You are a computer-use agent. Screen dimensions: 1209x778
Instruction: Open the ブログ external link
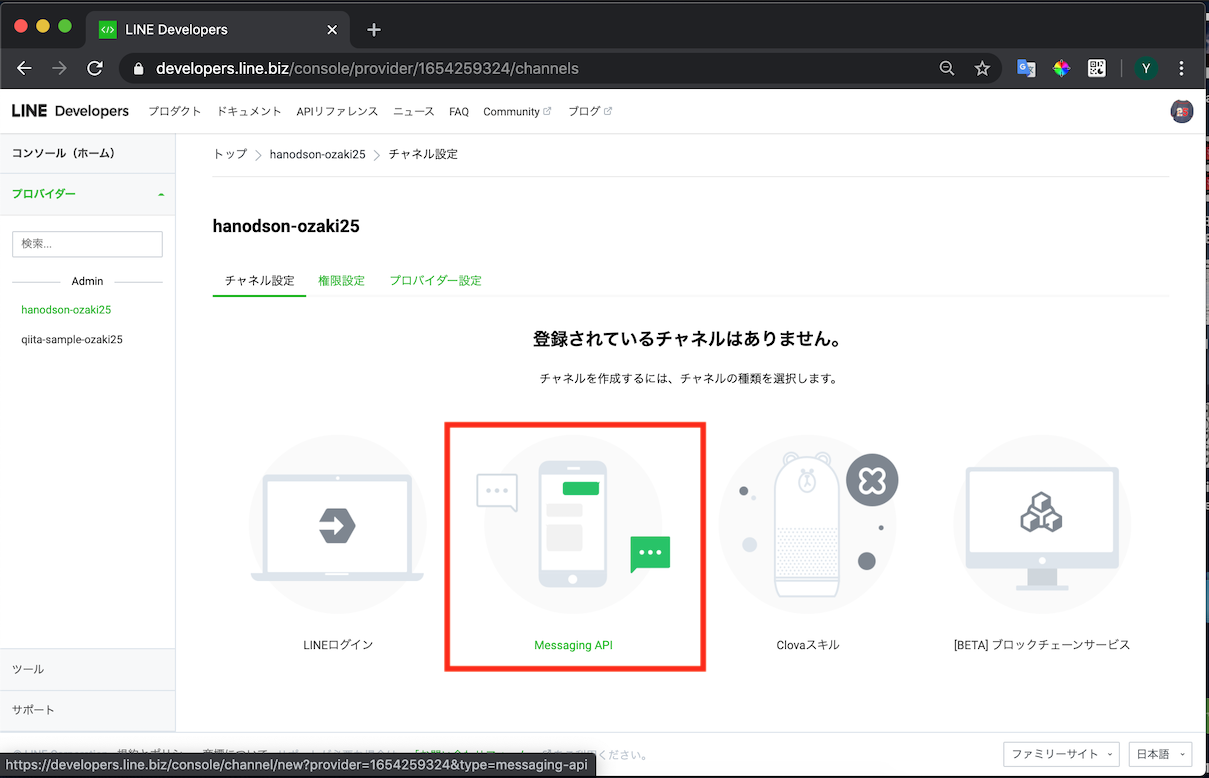(x=590, y=112)
